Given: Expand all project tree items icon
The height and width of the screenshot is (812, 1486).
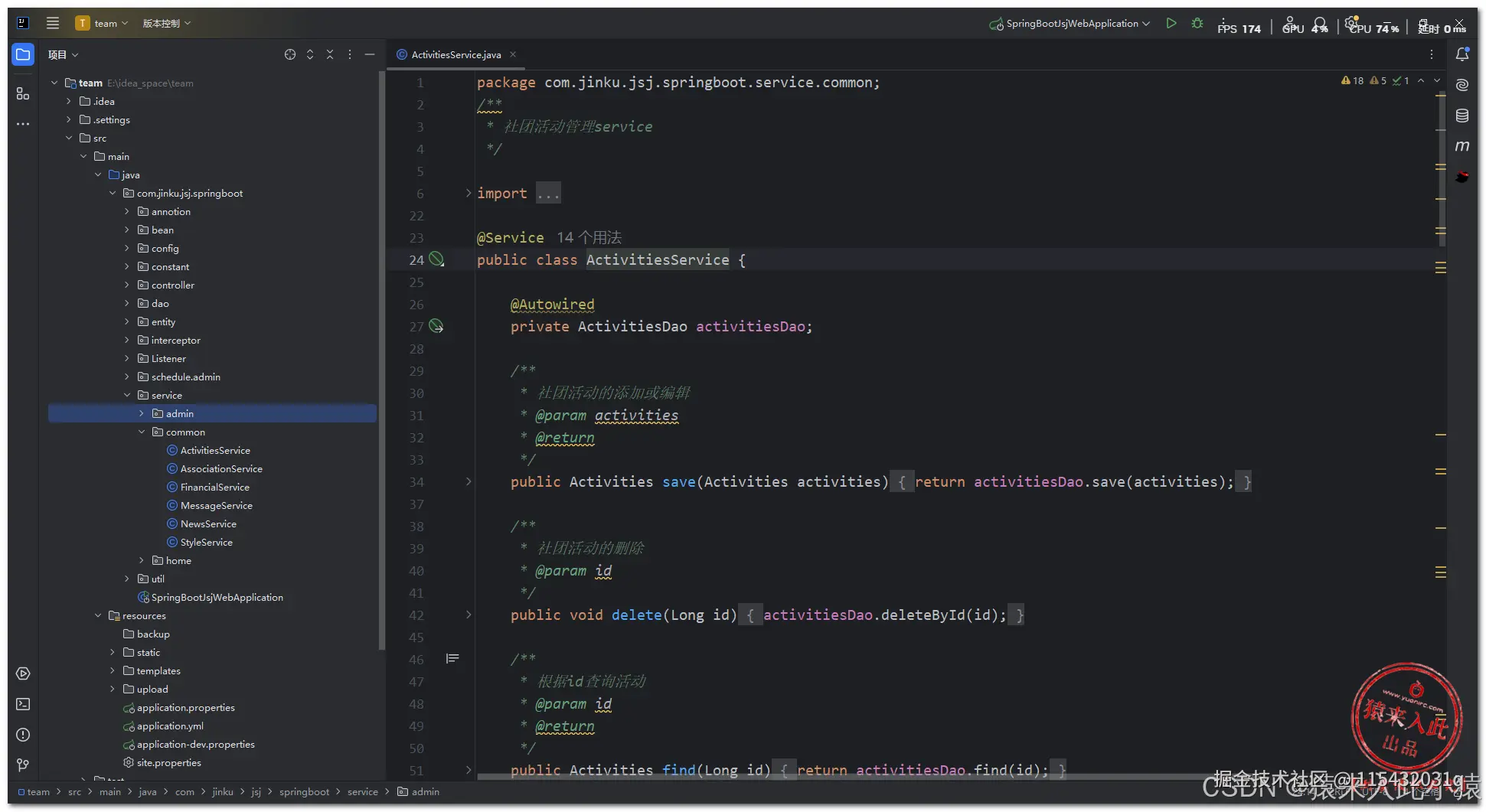Looking at the screenshot, I should click(310, 54).
